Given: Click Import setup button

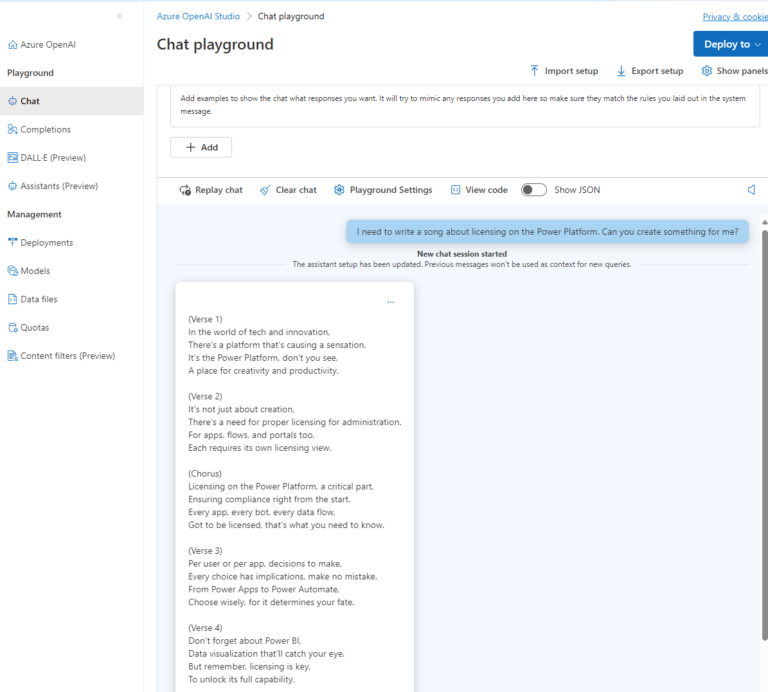Looking at the screenshot, I should point(564,71).
